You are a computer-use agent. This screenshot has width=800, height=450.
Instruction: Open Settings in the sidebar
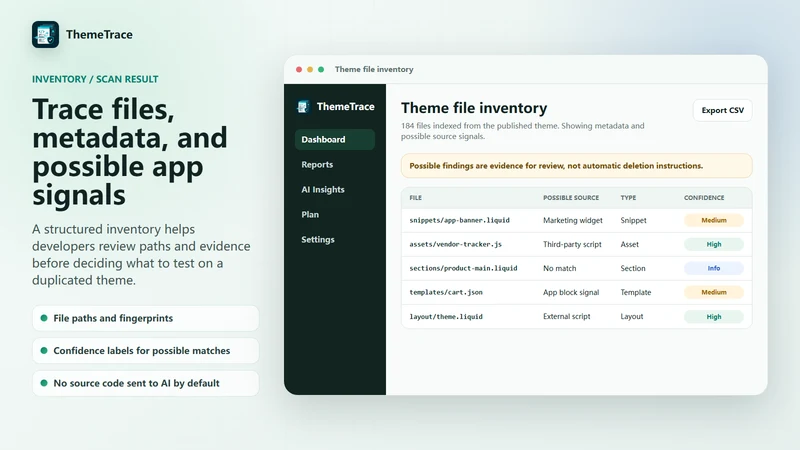317,239
